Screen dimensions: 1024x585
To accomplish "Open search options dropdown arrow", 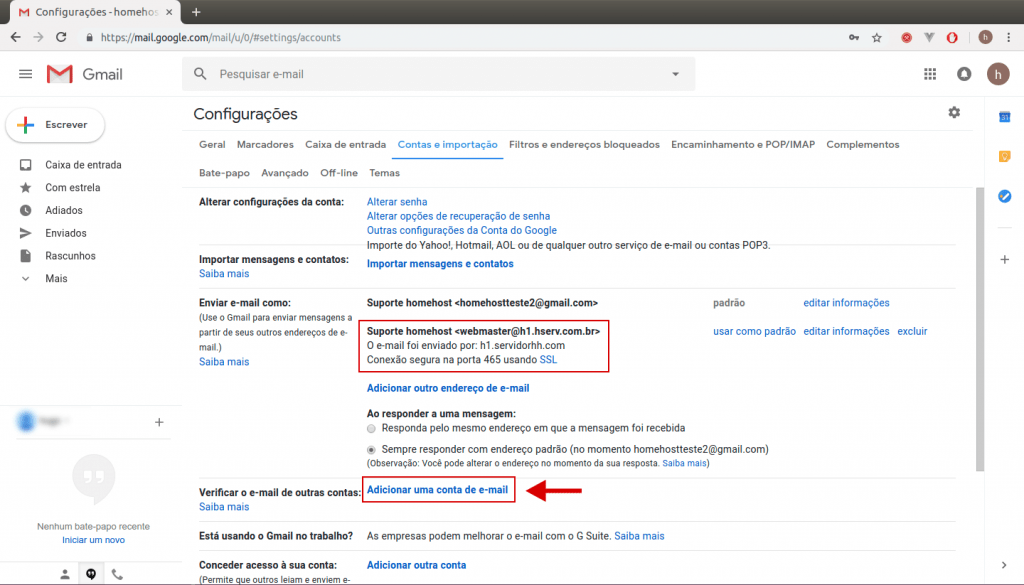I will [x=675, y=74].
